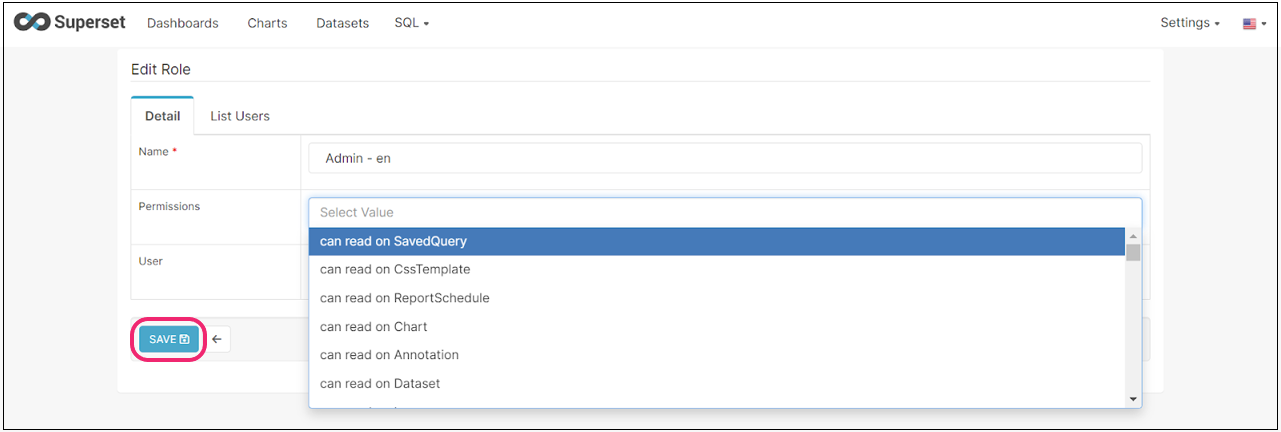The width and height of the screenshot is (1281, 432).
Task: Click the Permissions Select Value search box
Action: coord(725,212)
